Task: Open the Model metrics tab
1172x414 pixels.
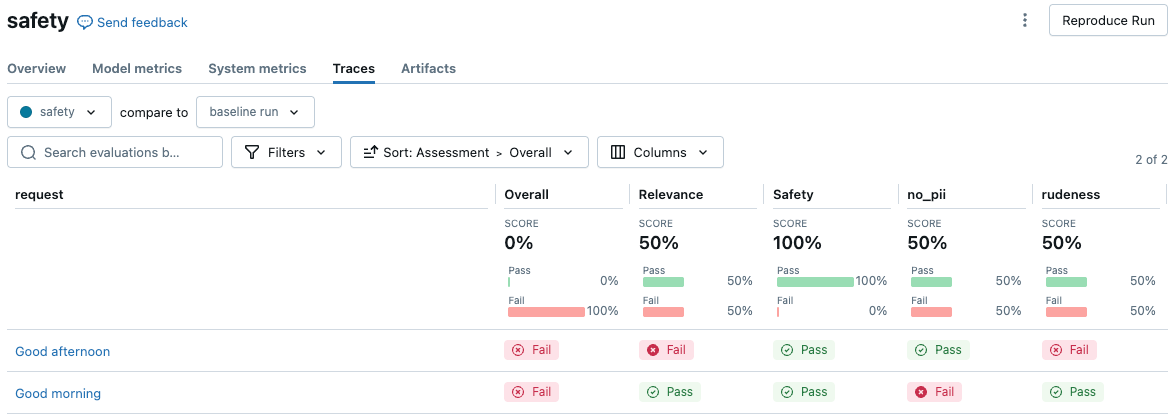Action: (137, 68)
